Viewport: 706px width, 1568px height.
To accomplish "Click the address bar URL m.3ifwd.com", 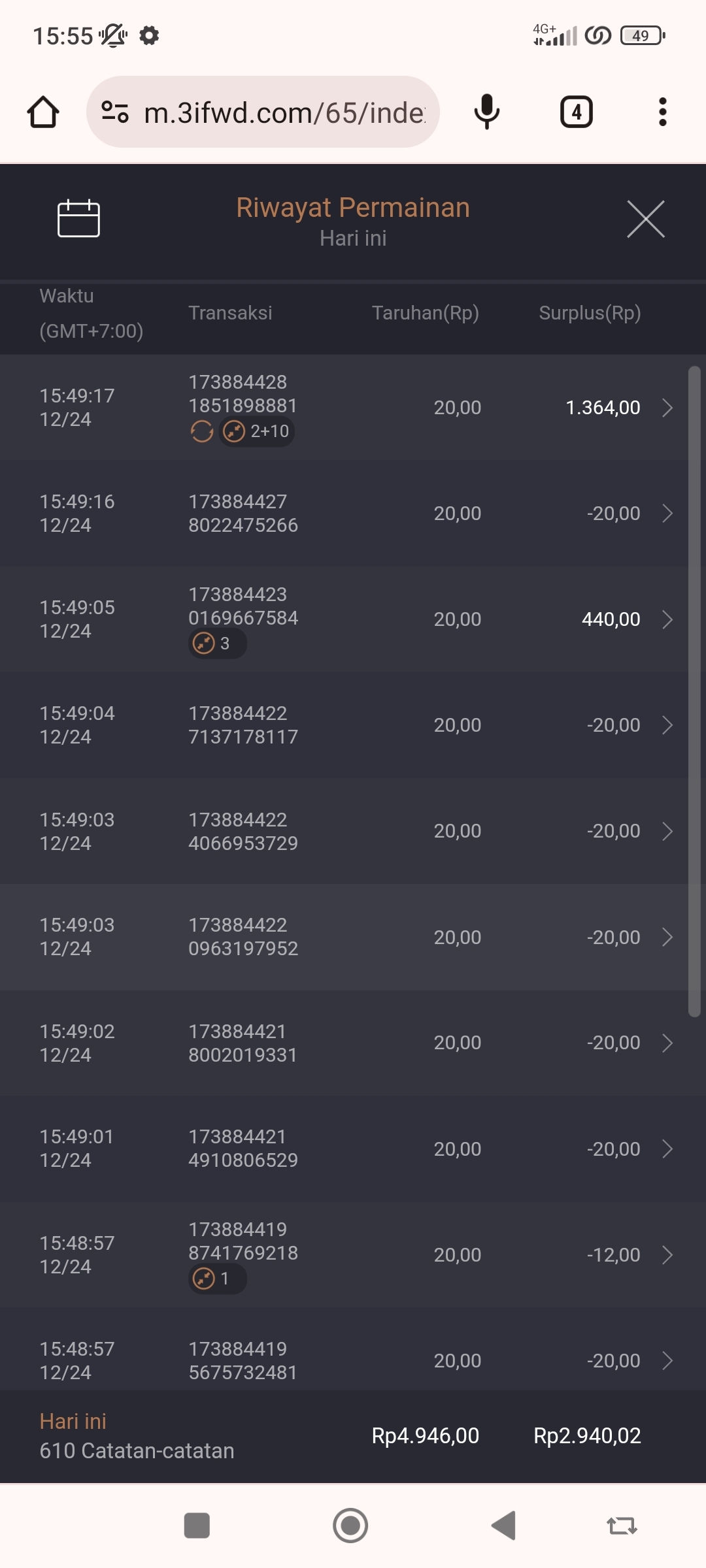I will (x=284, y=112).
